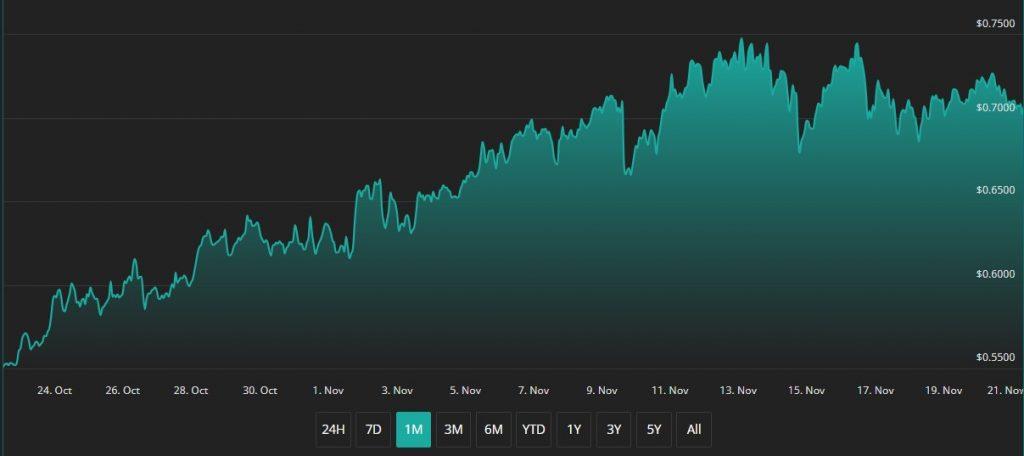Click the active 1M range button

coord(413,430)
